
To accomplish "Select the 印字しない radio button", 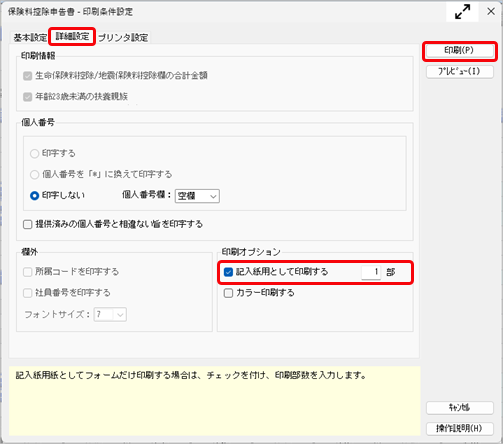I will click(x=34, y=195).
